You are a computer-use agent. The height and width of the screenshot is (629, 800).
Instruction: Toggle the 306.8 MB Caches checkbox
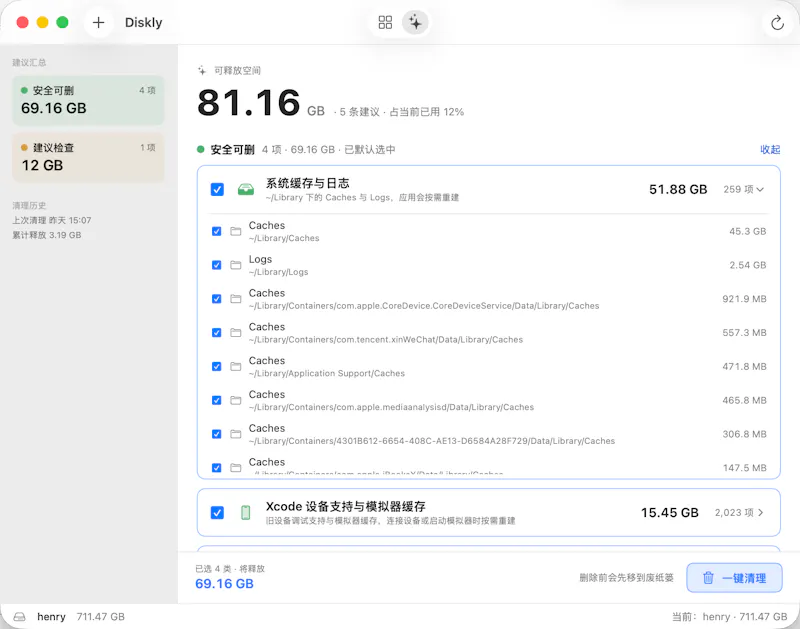pyautogui.click(x=217, y=434)
